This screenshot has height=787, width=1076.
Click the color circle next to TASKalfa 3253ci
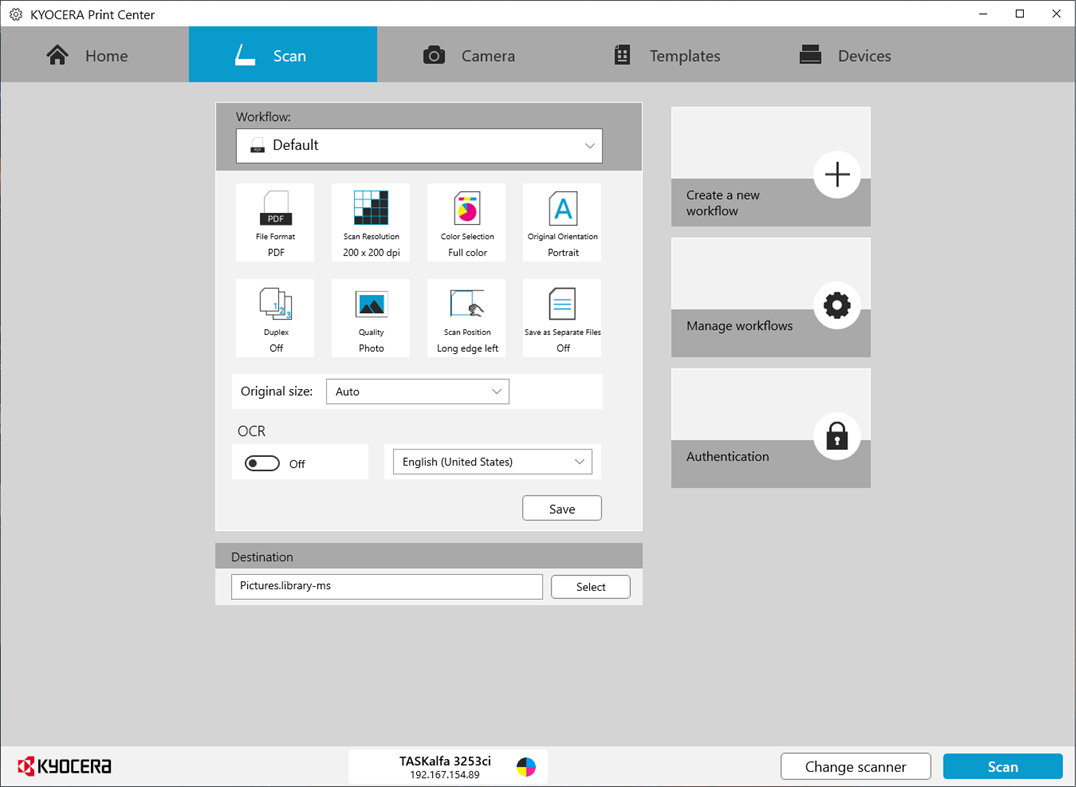point(524,766)
